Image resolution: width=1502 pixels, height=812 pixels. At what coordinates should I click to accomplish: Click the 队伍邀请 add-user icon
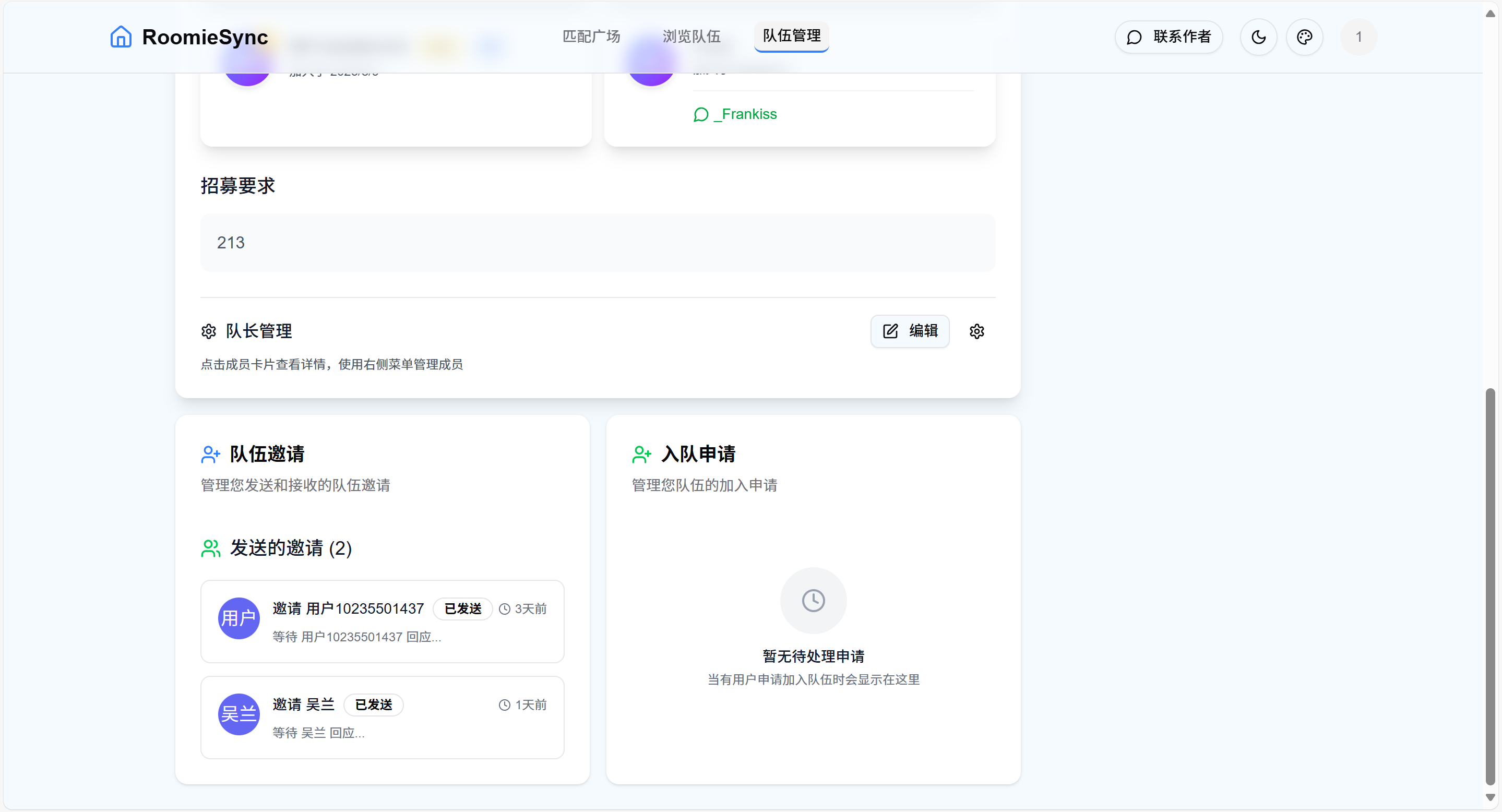click(x=210, y=455)
